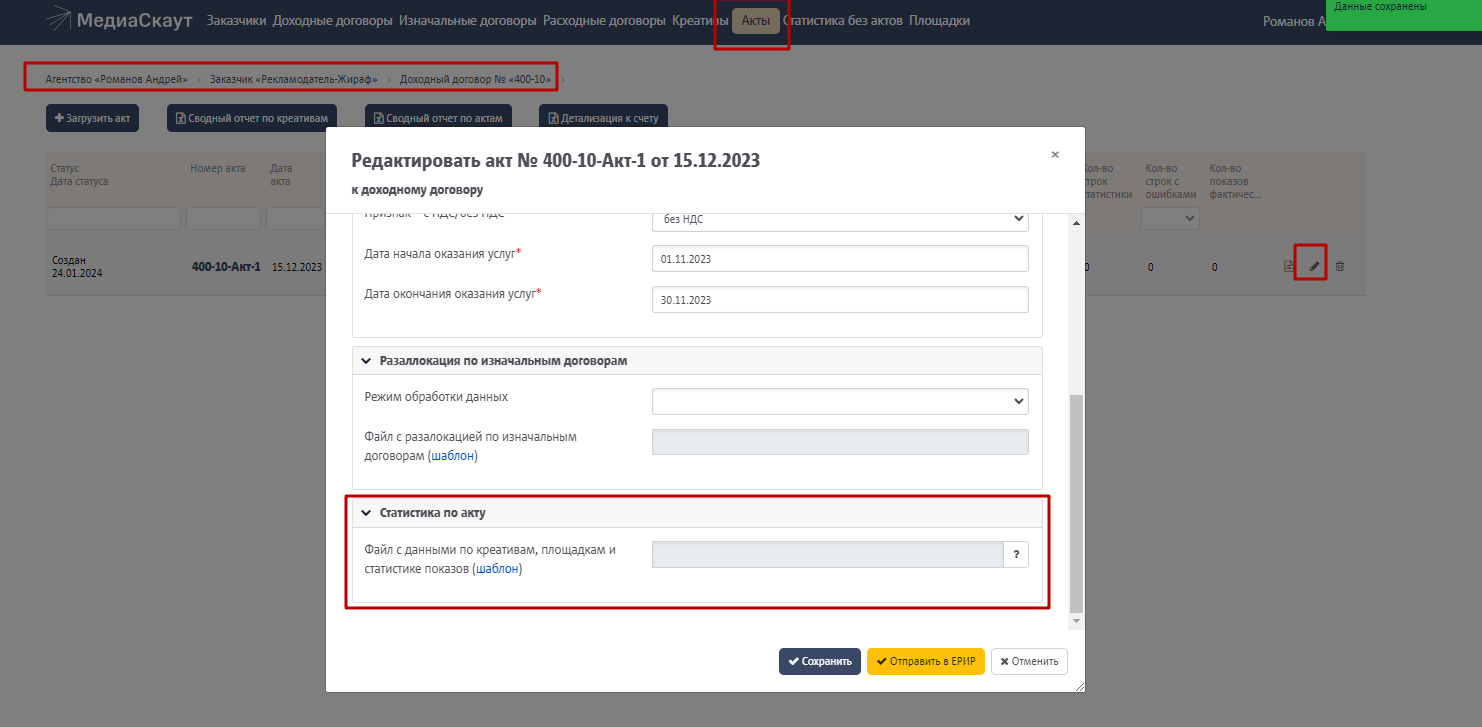
Task: Click the question mark help button
Action: [1015, 555]
